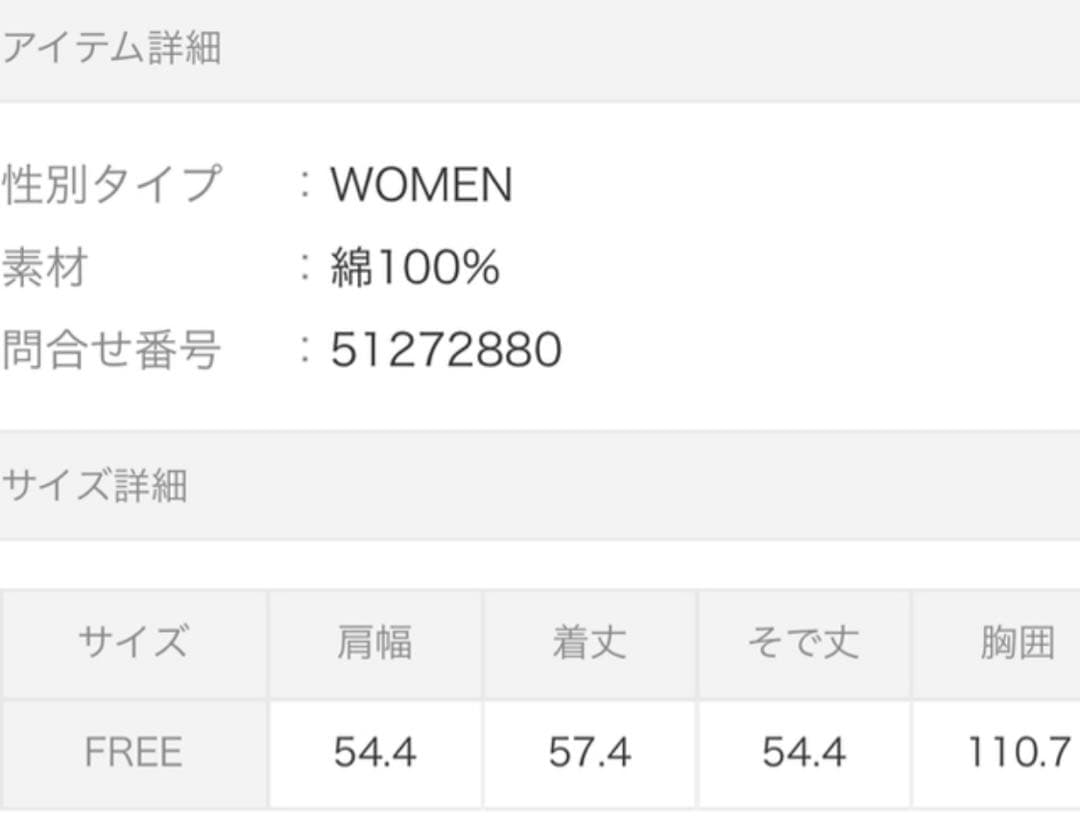Click the 肩幅 column header
This screenshot has width=1080, height=829.
[374, 643]
